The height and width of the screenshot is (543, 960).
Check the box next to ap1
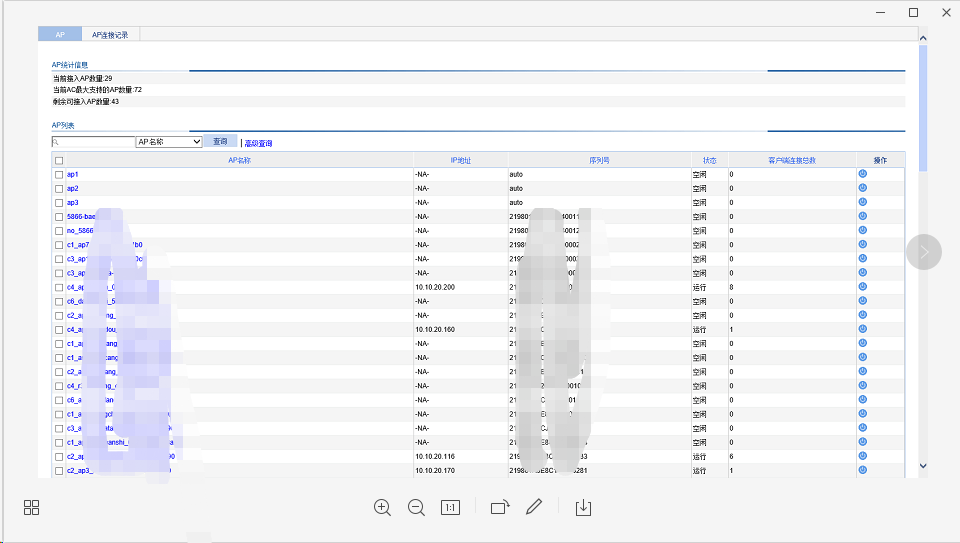(x=59, y=174)
